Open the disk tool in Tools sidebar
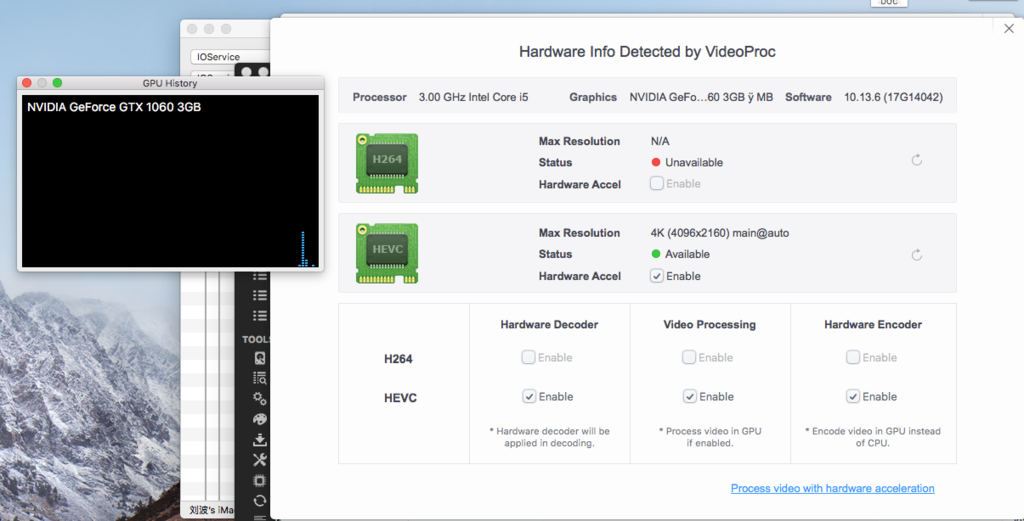 click(260, 358)
